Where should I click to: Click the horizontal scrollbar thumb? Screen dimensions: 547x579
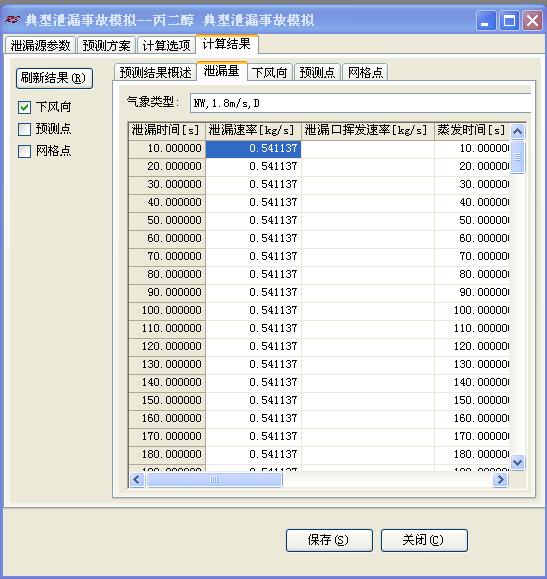pos(214,480)
